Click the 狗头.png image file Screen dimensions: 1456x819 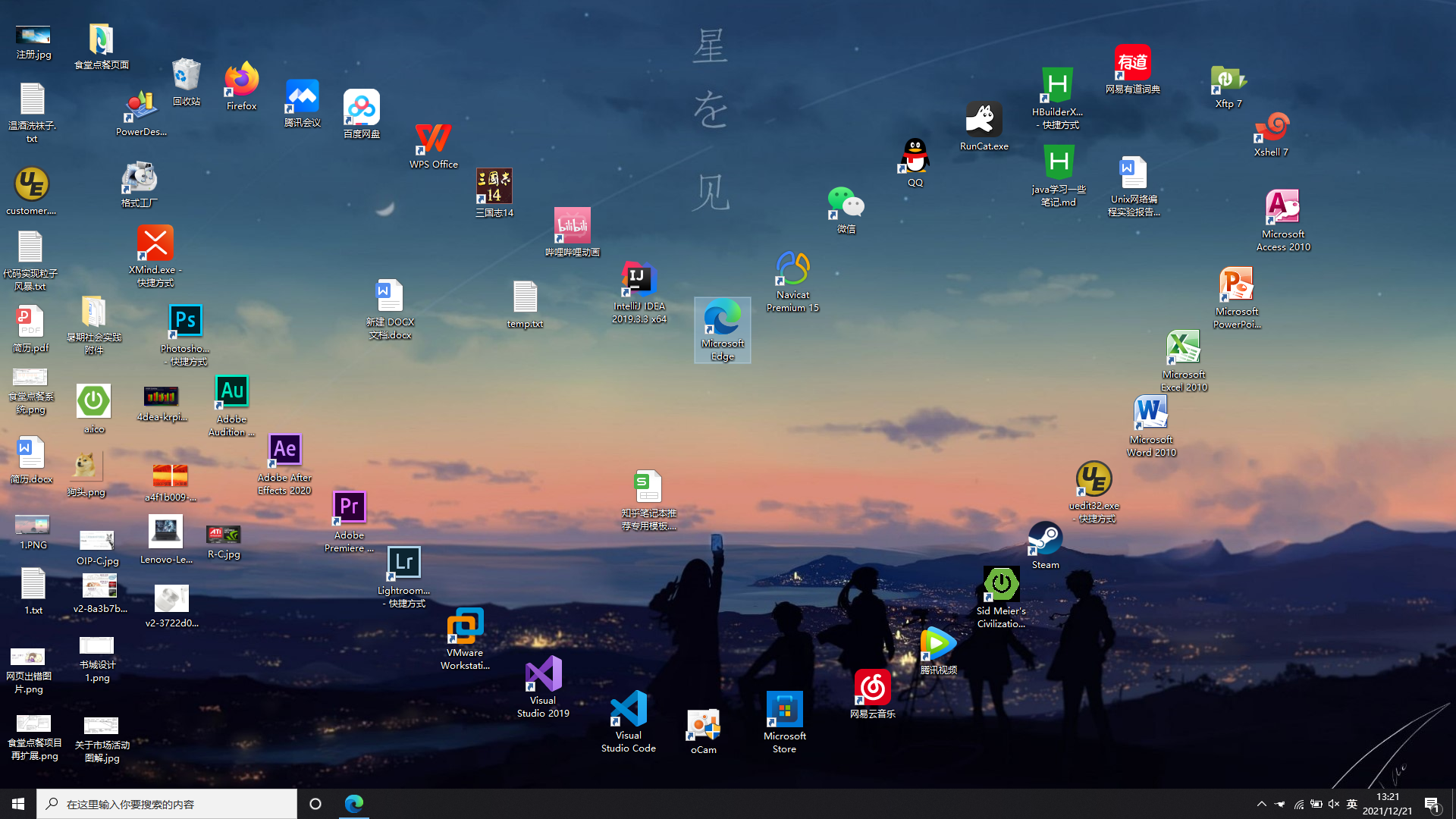[86, 475]
